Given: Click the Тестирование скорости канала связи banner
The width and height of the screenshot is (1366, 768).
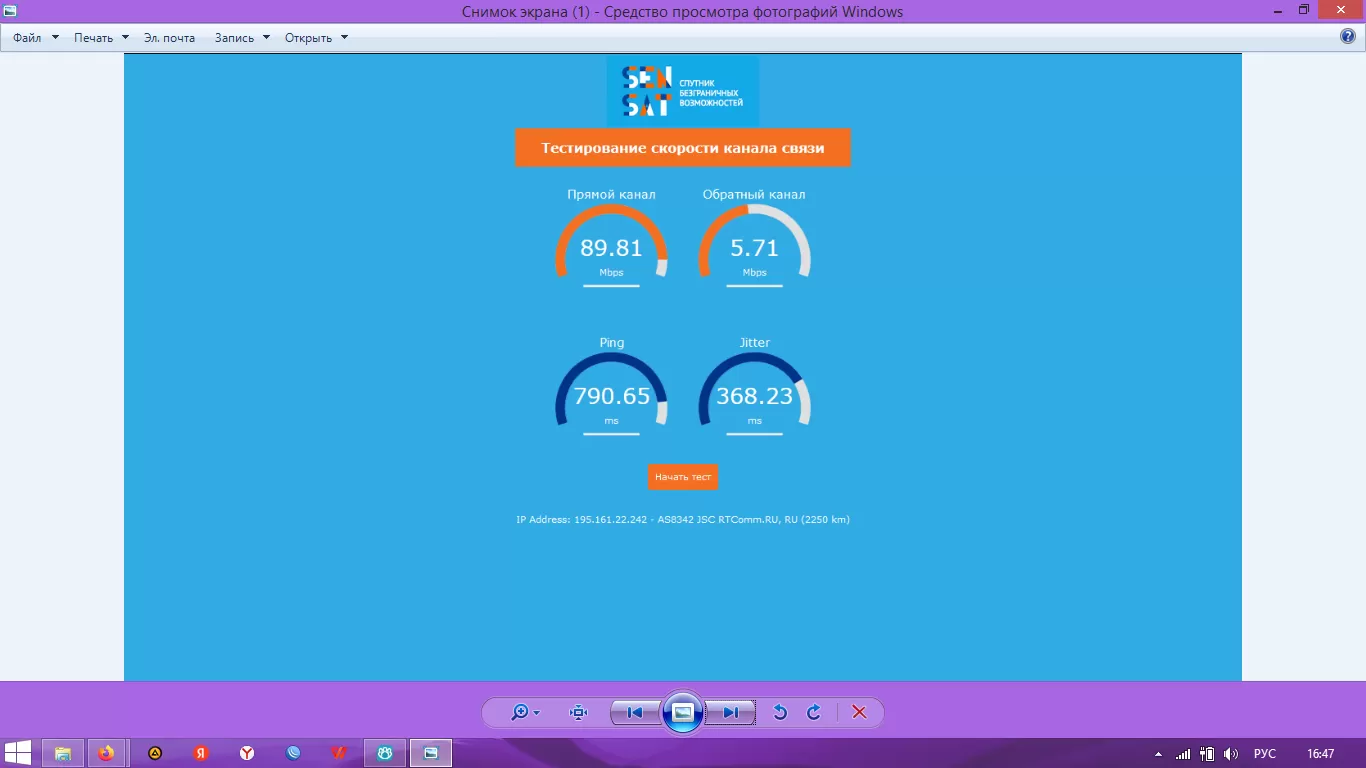Looking at the screenshot, I should click(683, 148).
